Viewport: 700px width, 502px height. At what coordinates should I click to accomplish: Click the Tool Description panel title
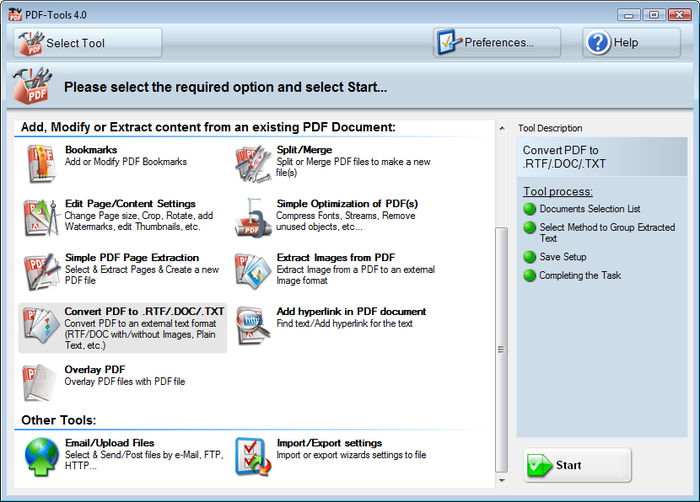pyautogui.click(x=550, y=128)
